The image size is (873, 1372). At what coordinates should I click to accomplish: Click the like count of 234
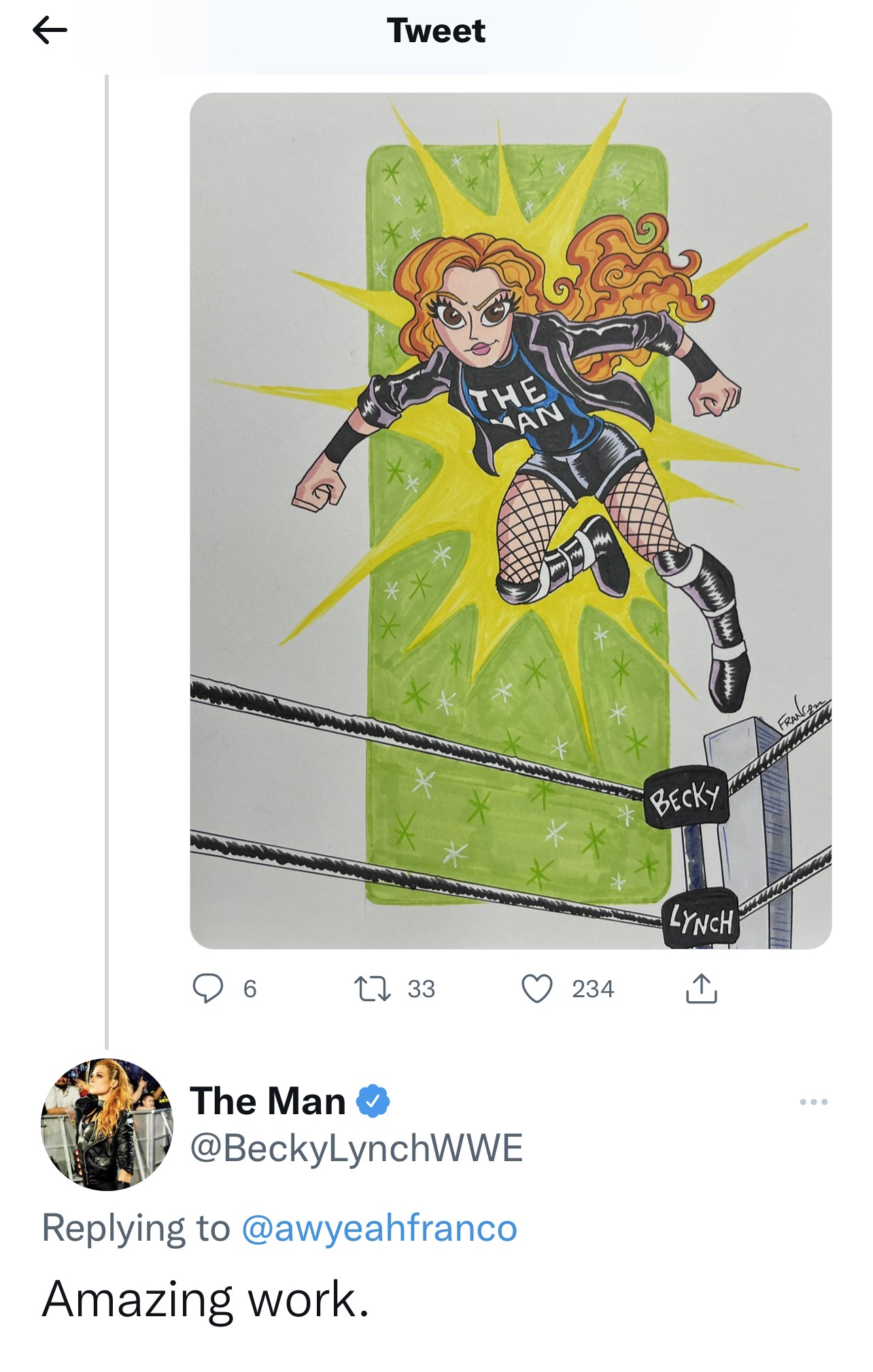click(592, 988)
